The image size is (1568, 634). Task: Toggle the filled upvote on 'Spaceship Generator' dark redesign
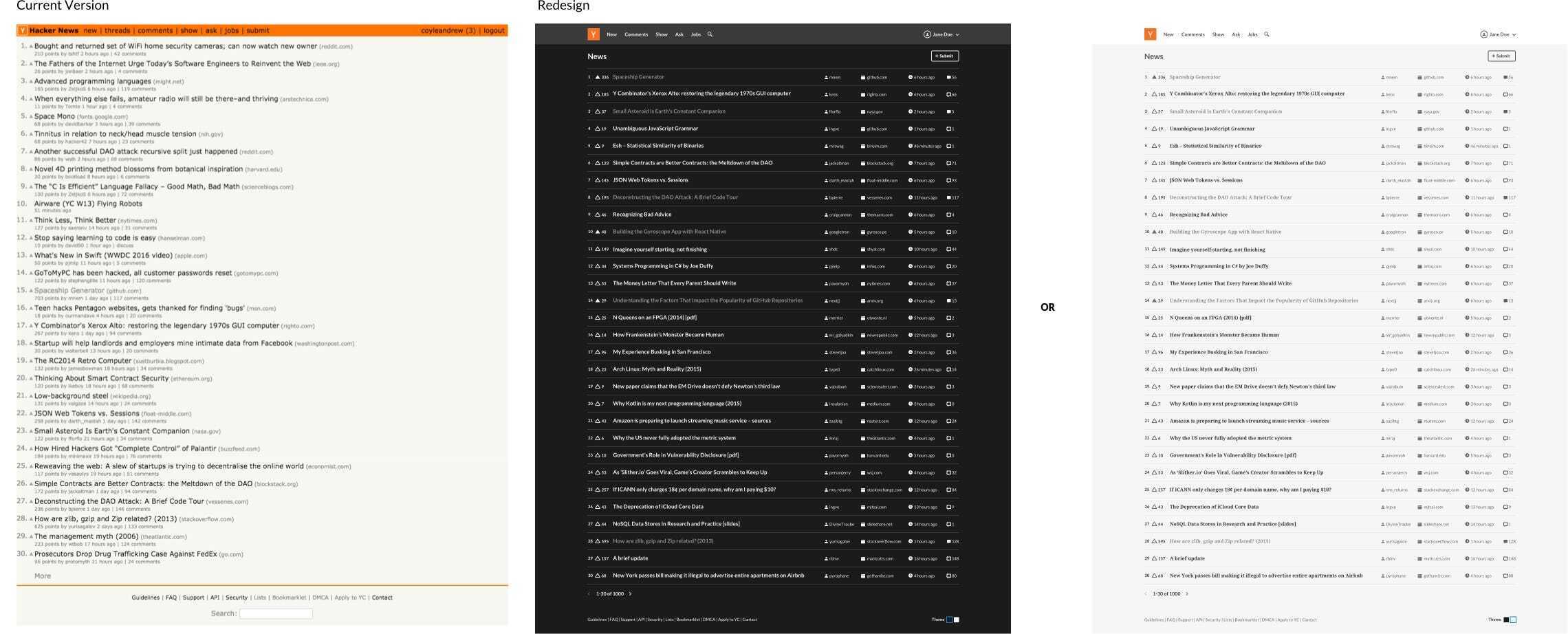pyautogui.click(x=598, y=77)
